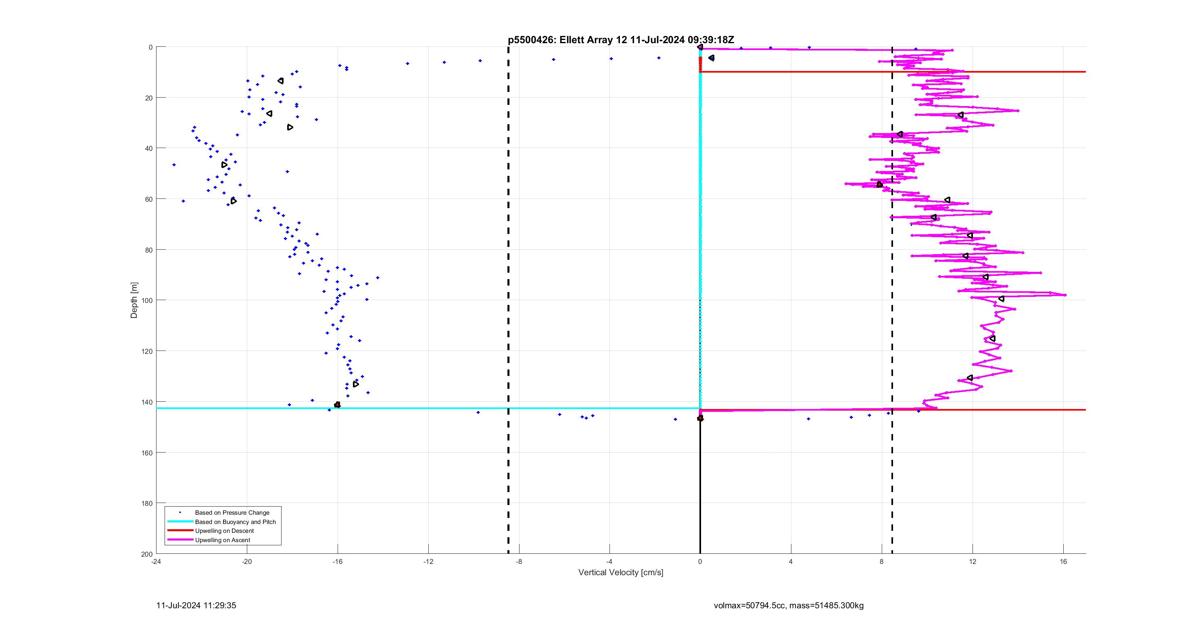This screenshot has height=622, width=1200.
Task: Pick the cyan line sample in legend
Action: click(x=179, y=521)
